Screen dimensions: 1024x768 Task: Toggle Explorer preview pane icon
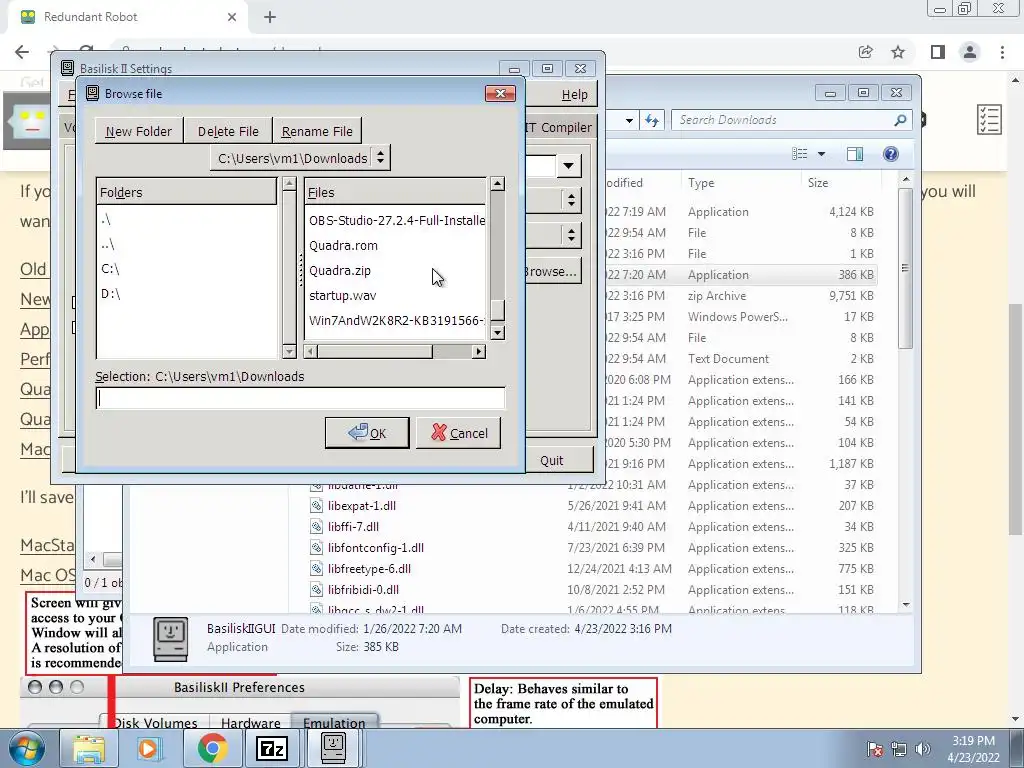click(855, 153)
